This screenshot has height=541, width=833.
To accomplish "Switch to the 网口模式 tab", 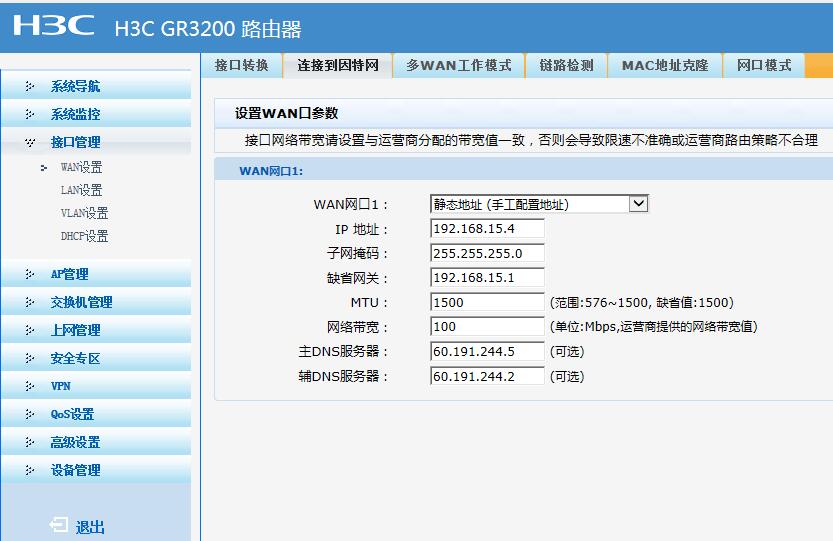I will [764, 65].
